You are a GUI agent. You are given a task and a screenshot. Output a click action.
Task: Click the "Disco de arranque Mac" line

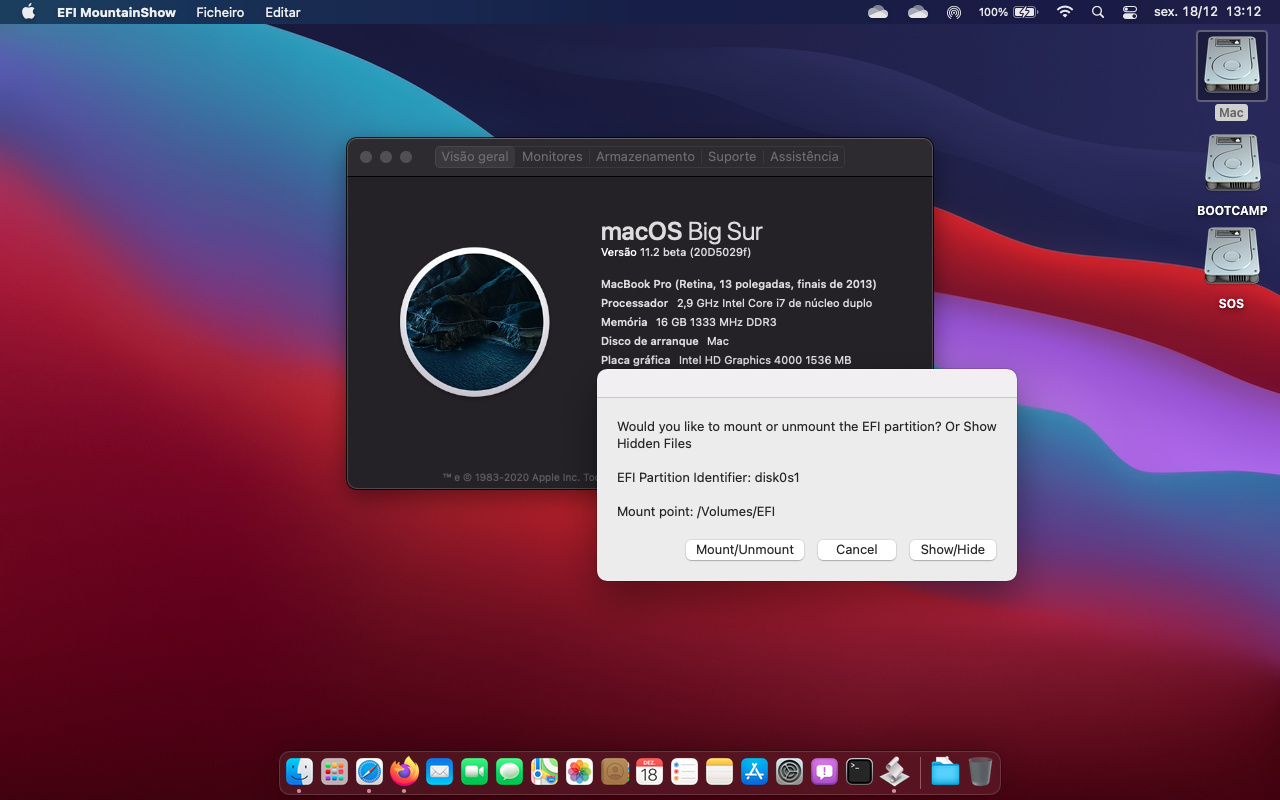click(665, 341)
